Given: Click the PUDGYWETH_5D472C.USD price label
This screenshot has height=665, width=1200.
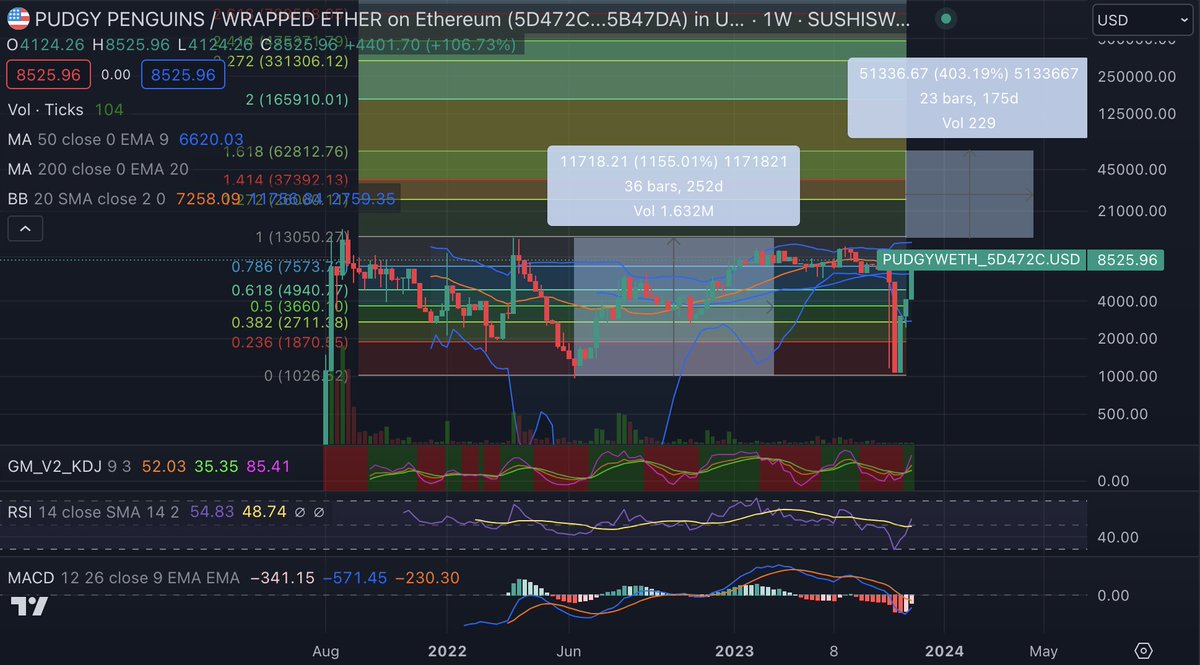Looking at the screenshot, I should coord(981,259).
